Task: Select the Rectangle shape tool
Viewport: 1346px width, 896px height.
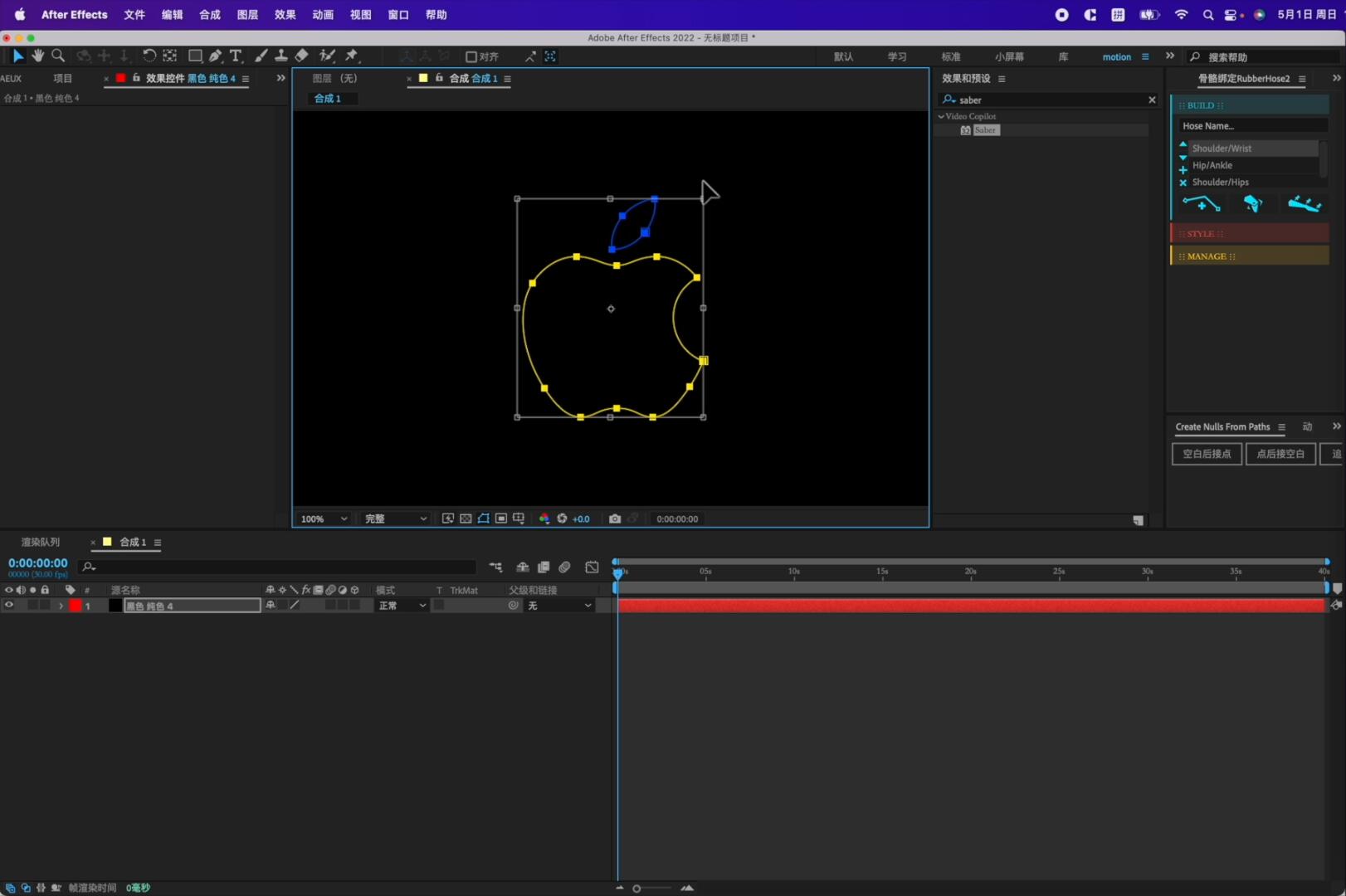Action: coord(195,56)
